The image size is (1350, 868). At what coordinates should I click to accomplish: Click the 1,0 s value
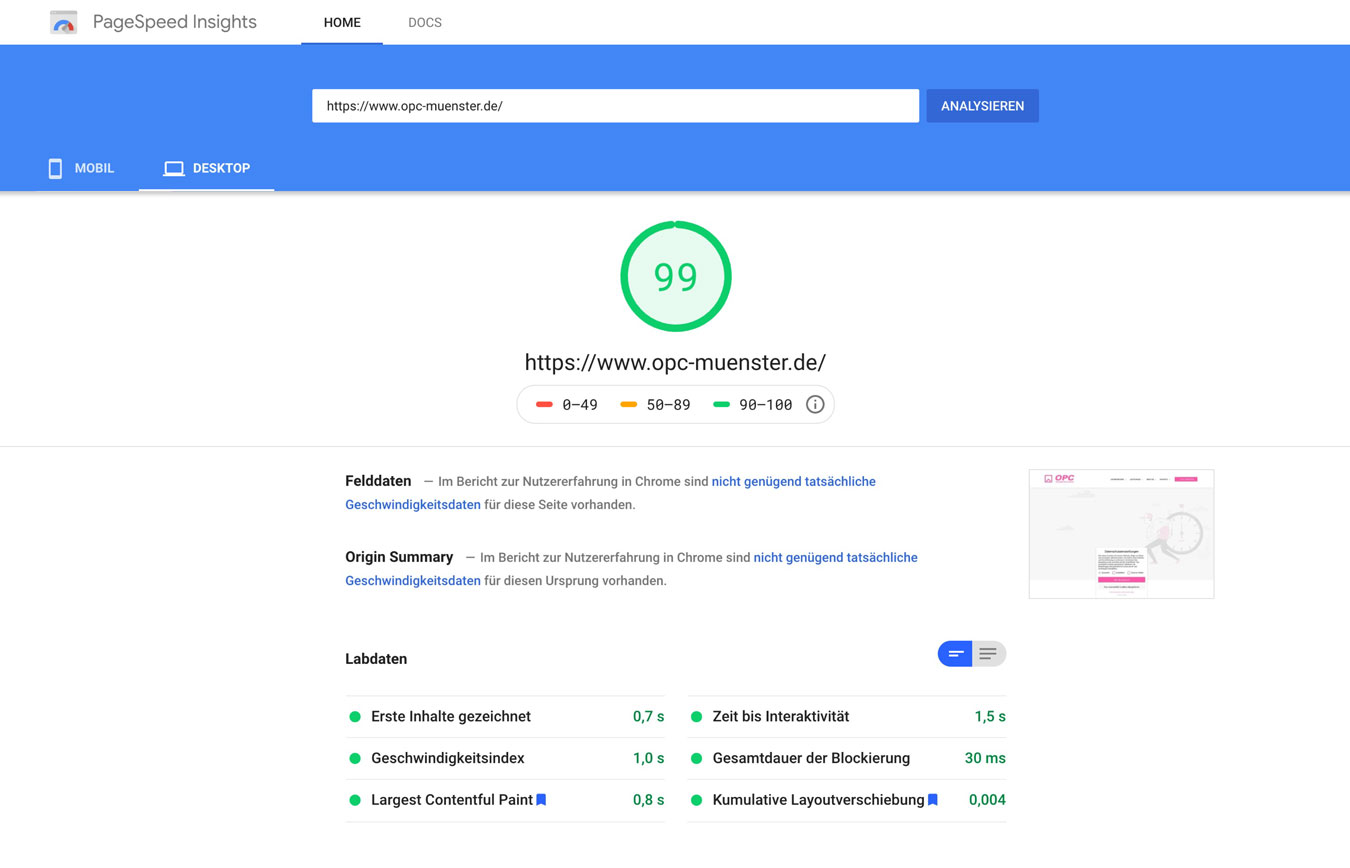coord(649,758)
